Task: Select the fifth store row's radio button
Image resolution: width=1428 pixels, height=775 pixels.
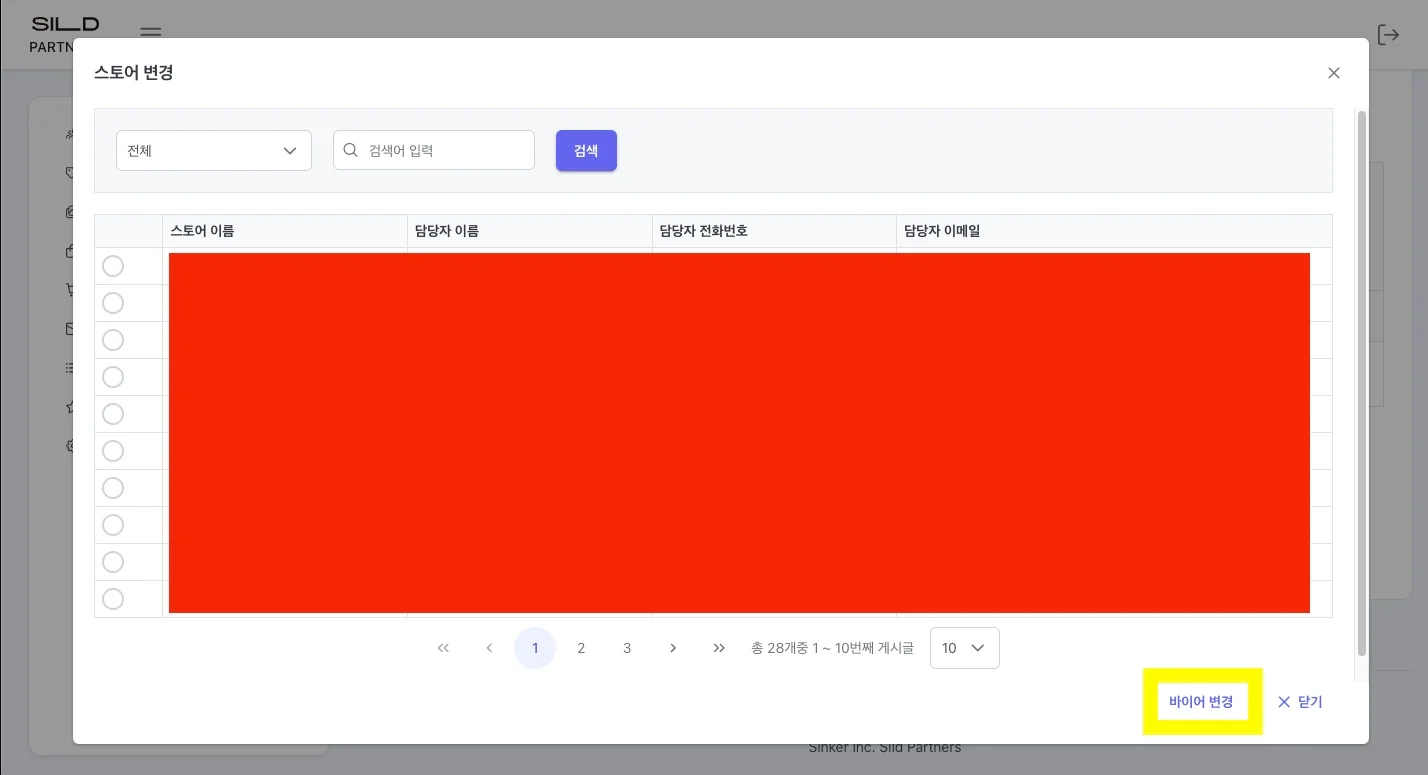Action: [113, 414]
